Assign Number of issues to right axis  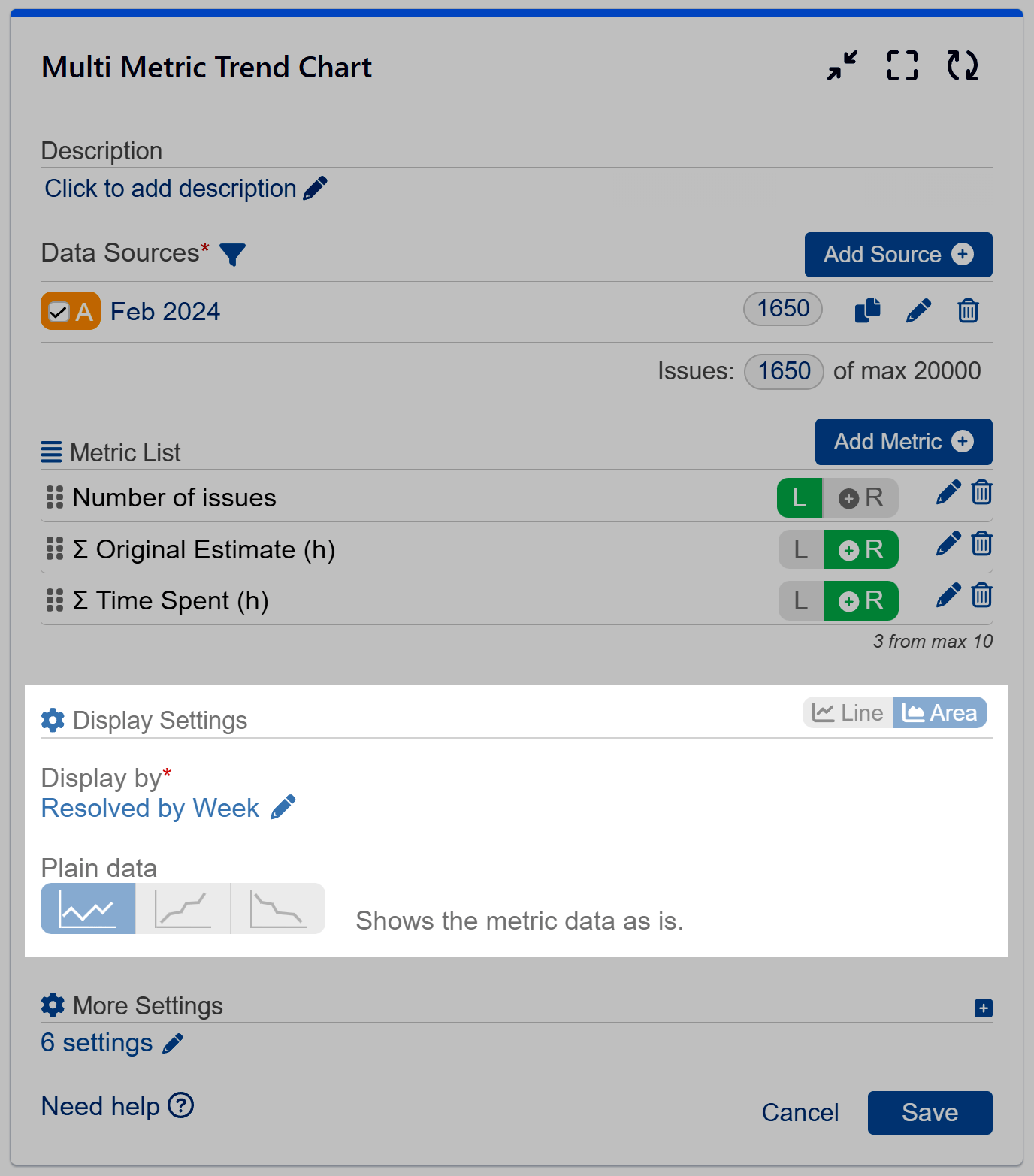(x=861, y=497)
